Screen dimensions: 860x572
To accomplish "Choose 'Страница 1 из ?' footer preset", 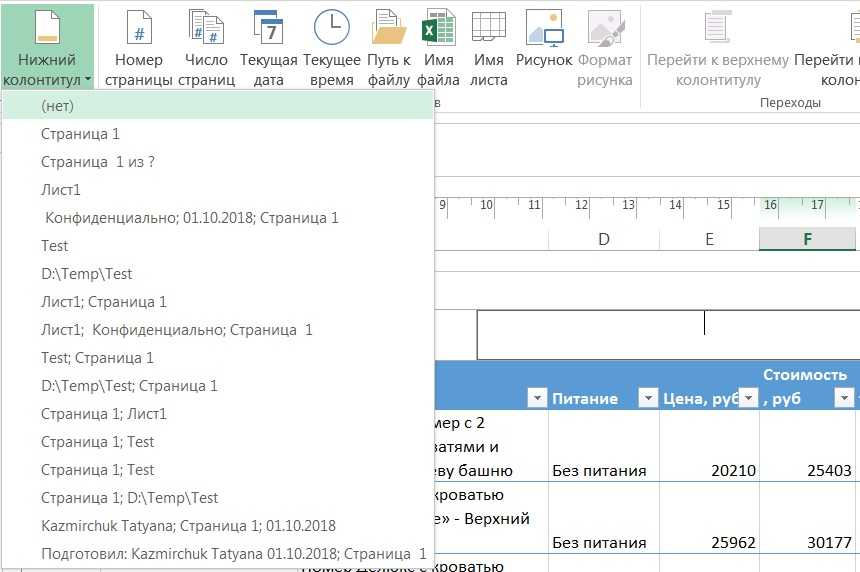I will click(218, 162).
